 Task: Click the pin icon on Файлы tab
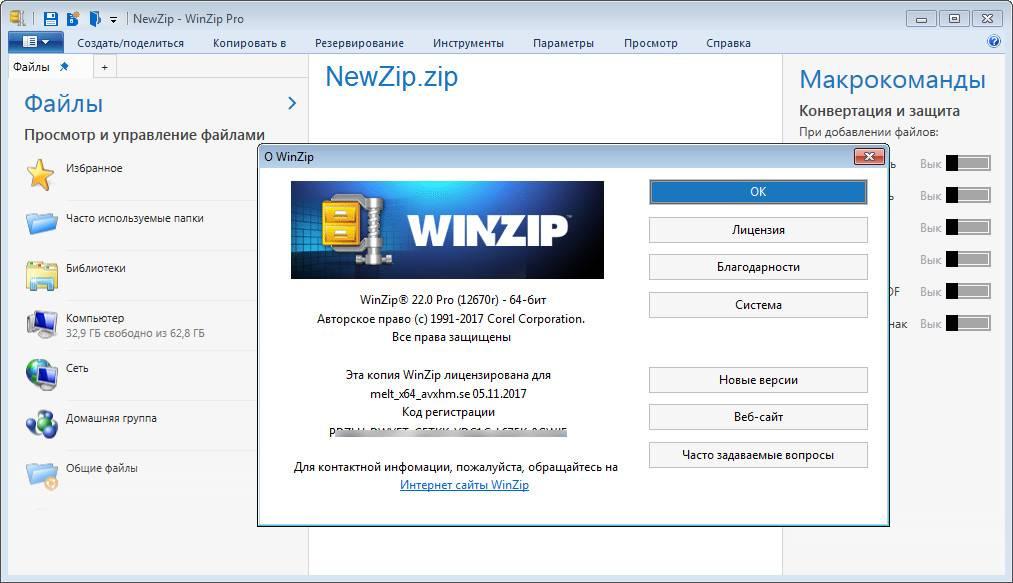[x=64, y=66]
